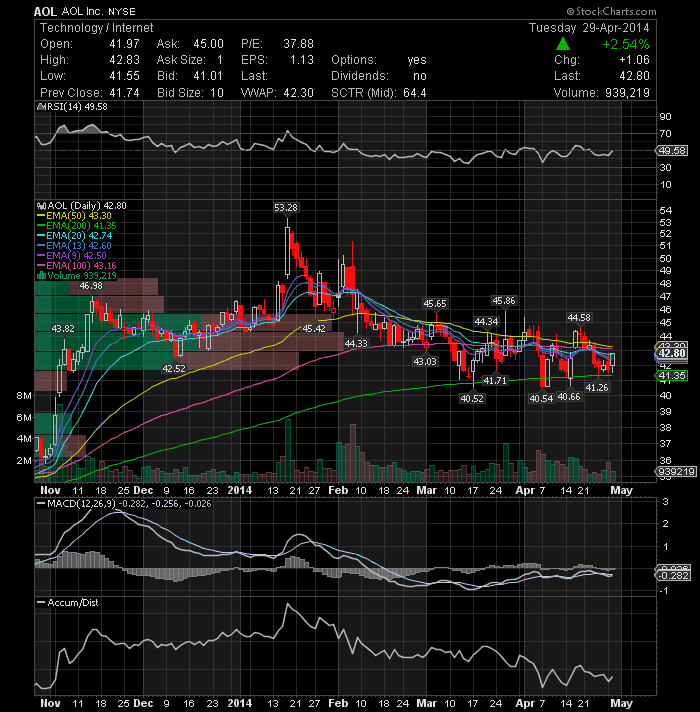The image size is (700, 712).
Task: Click the EPS value 1.13
Action: [302, 59]
